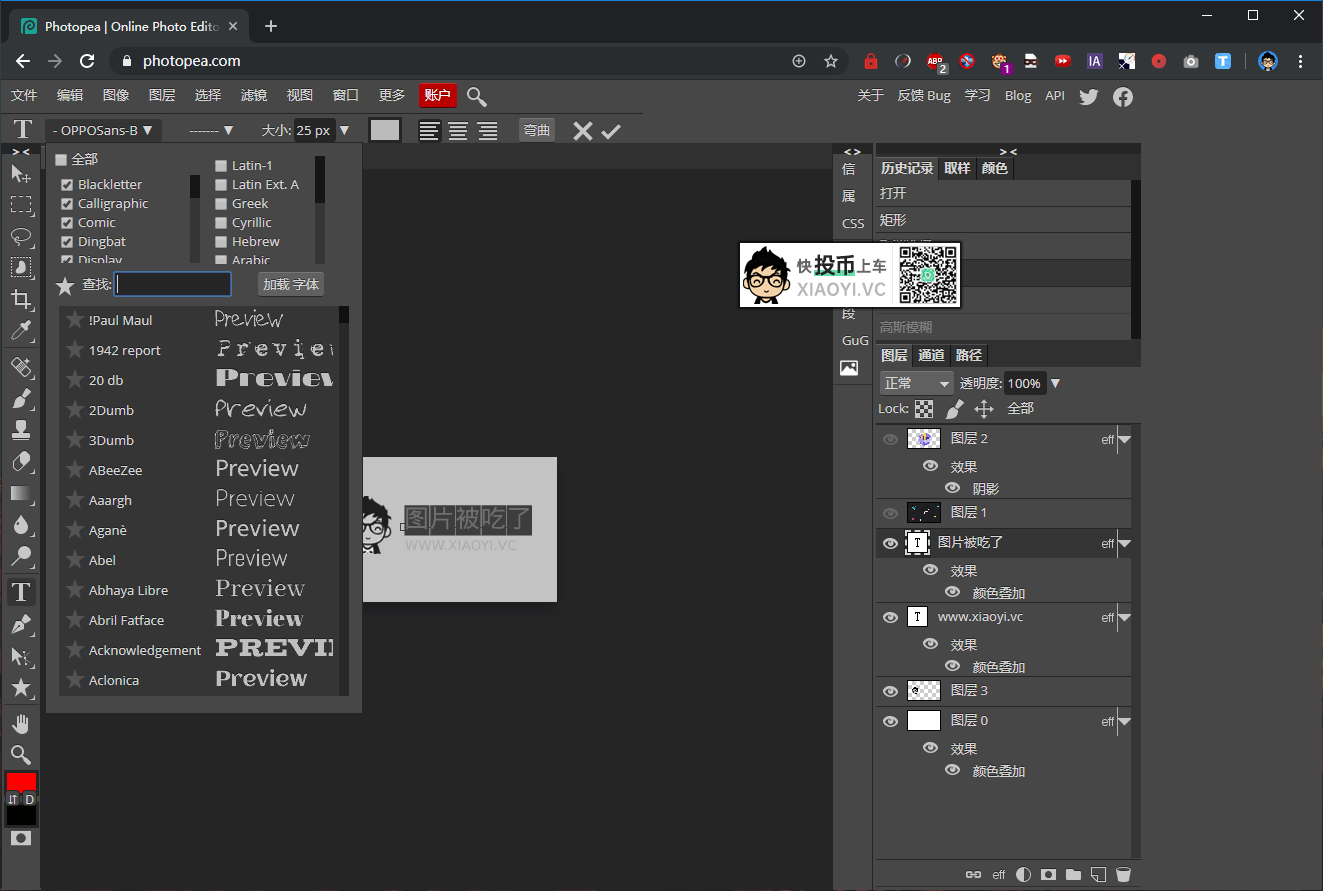
Task: Select the Eyedropper tool
Action: [20, 331]
